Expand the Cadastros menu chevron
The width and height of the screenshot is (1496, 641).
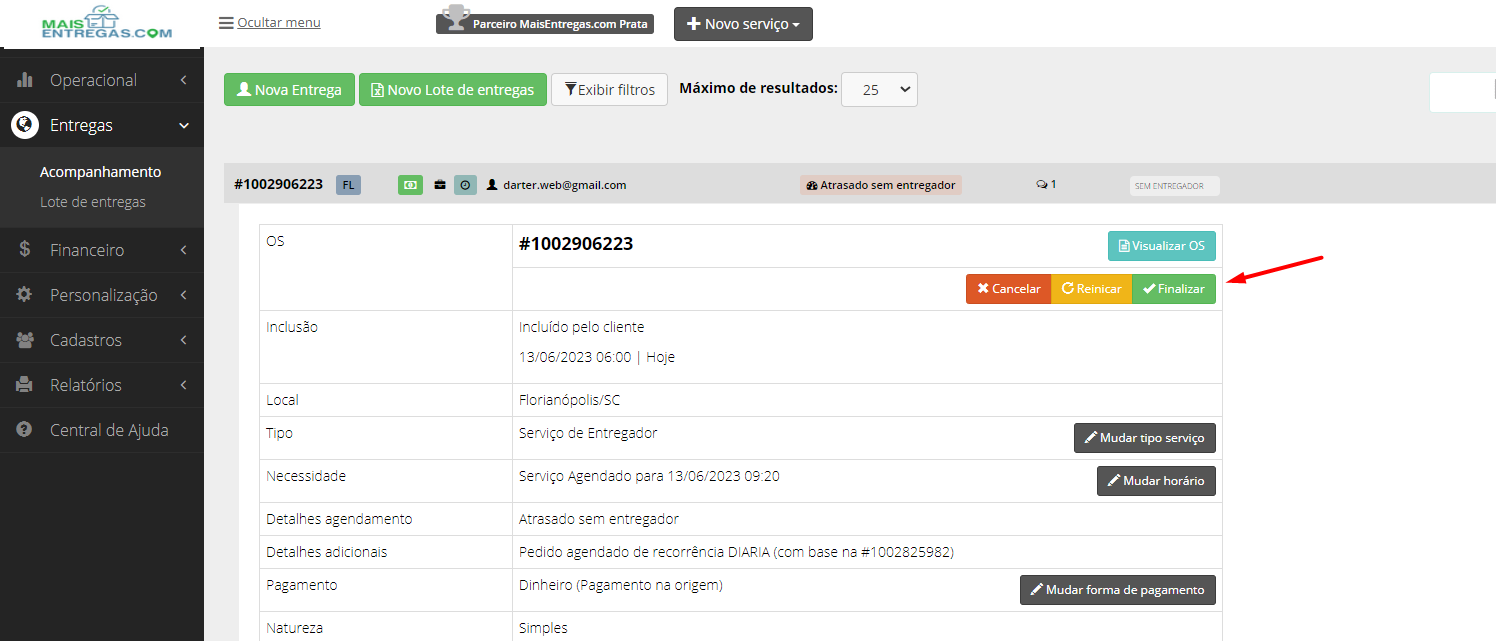pos(184,340)
